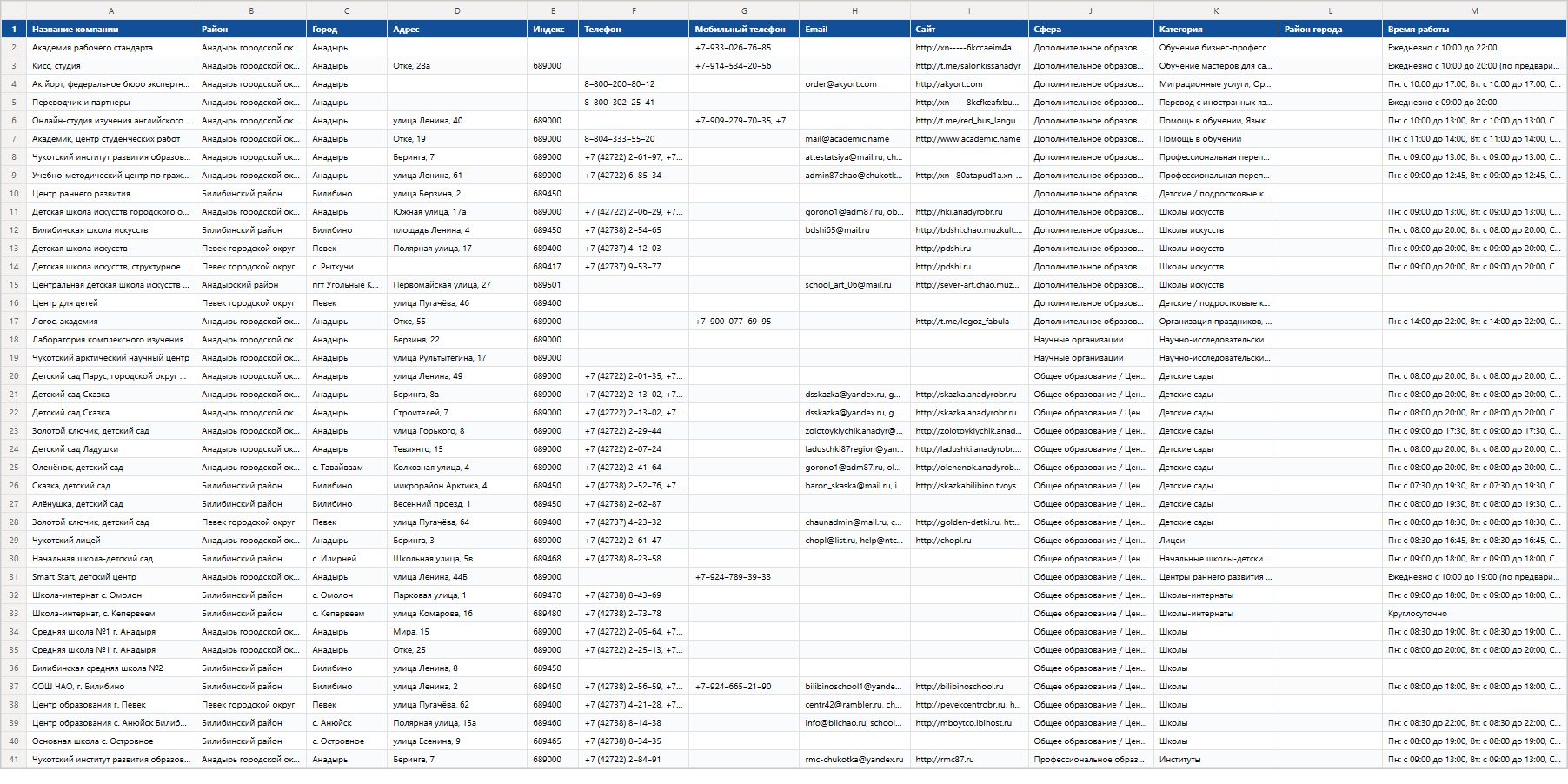Screen dimensions: 1568x784
Task: Click the address "Берзиня, 22"
Action: click(457, 340)
